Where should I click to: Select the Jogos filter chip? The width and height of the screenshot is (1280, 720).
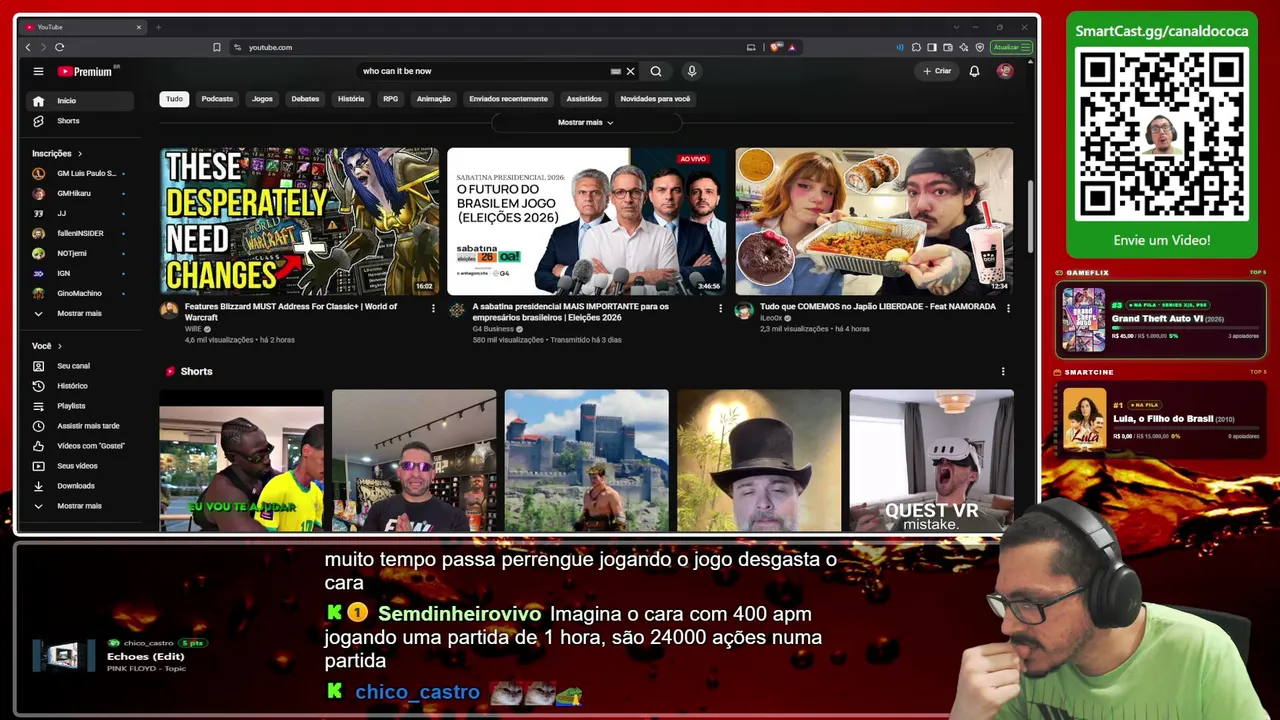[x=262, y=99]
